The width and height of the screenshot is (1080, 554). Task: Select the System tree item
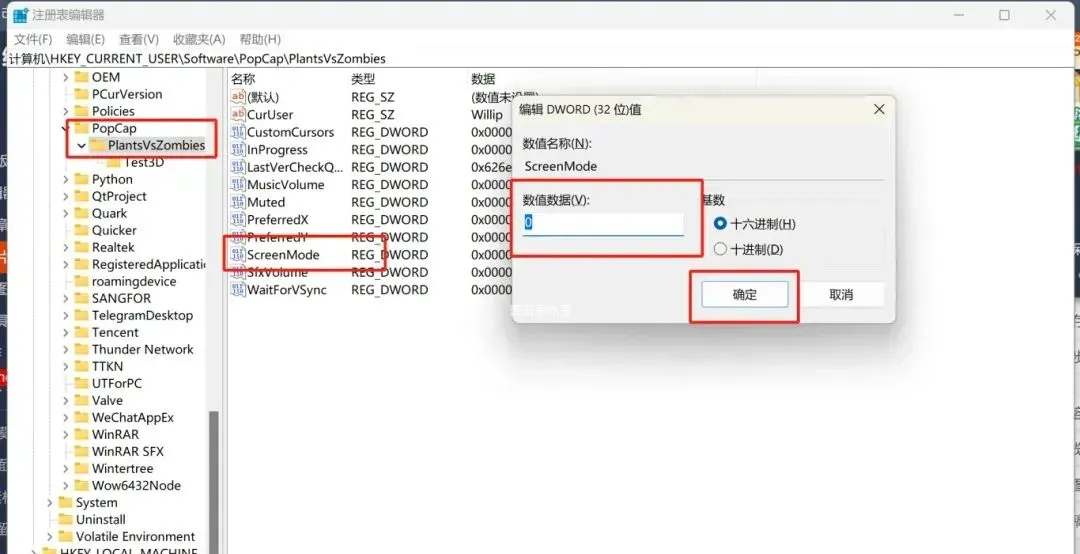point(96,502)
